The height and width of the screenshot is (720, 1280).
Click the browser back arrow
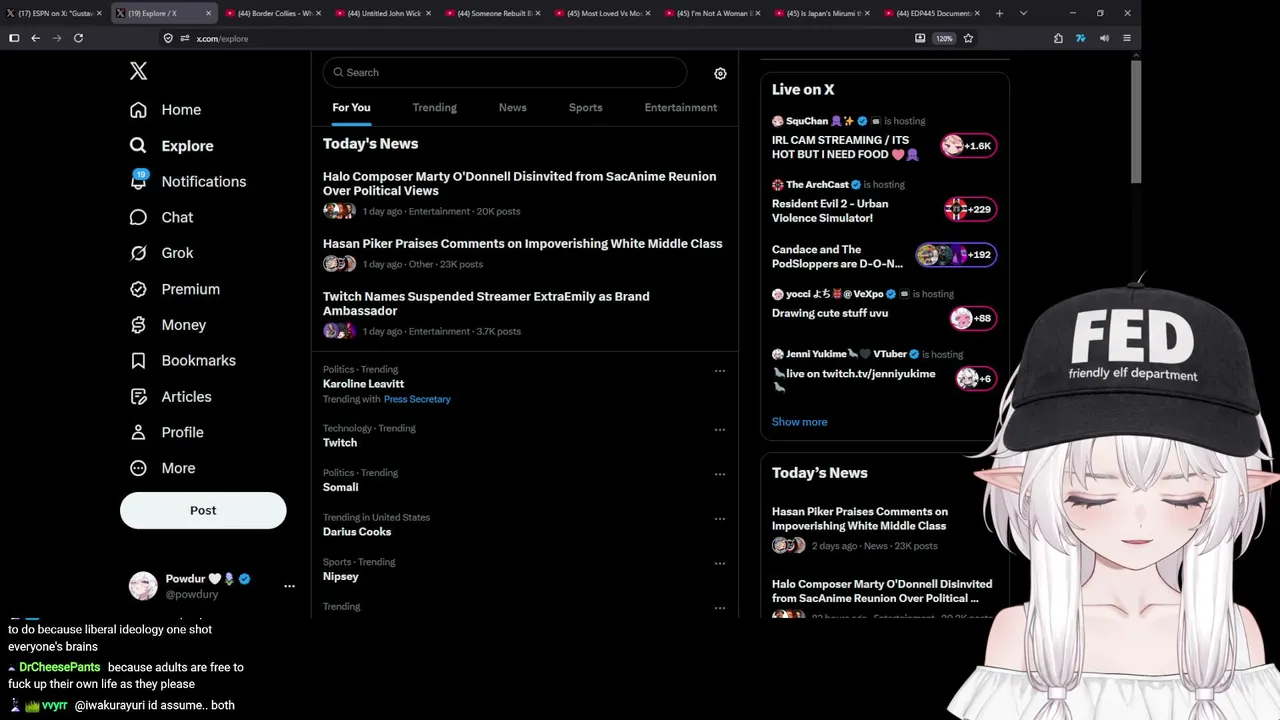tap(35, 38)
